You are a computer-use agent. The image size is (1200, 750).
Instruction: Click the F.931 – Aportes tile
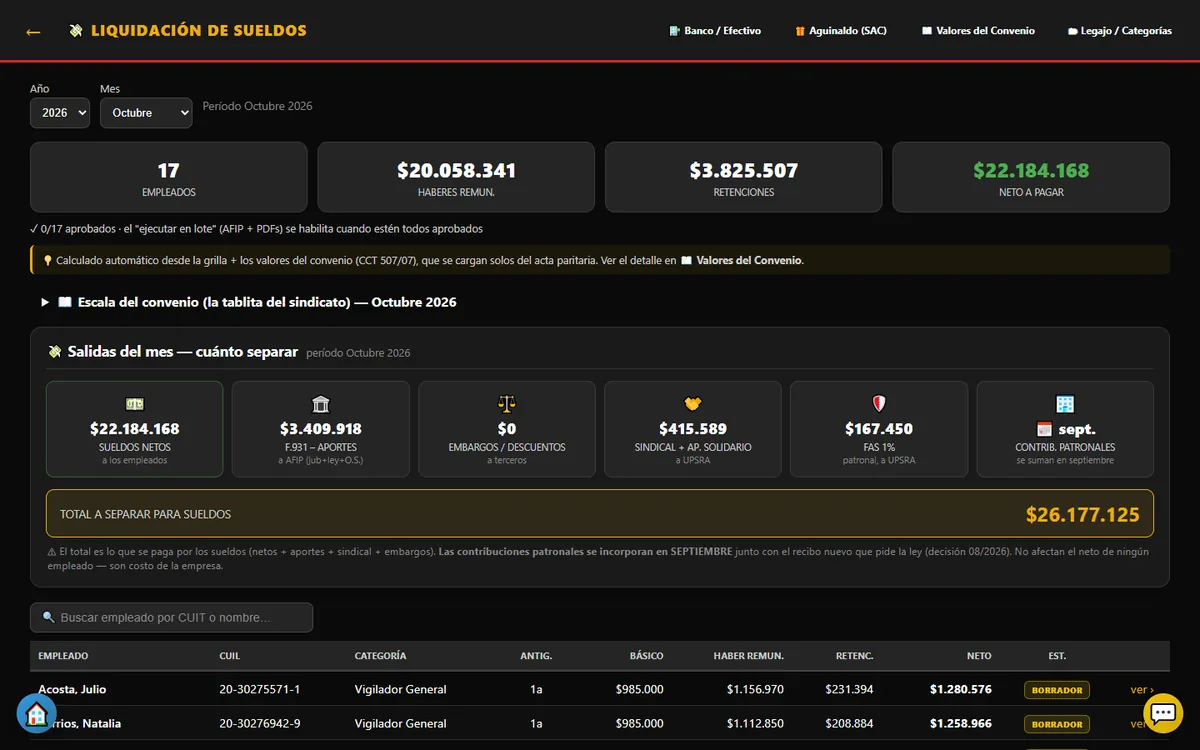(321, 429)
